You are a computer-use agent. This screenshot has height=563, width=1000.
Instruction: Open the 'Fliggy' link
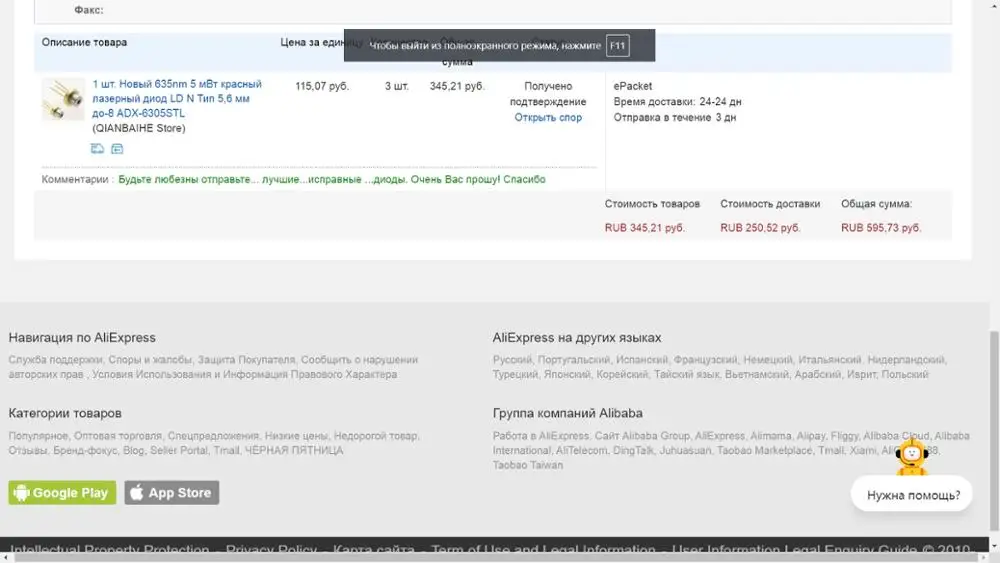[x=844, y=436]
